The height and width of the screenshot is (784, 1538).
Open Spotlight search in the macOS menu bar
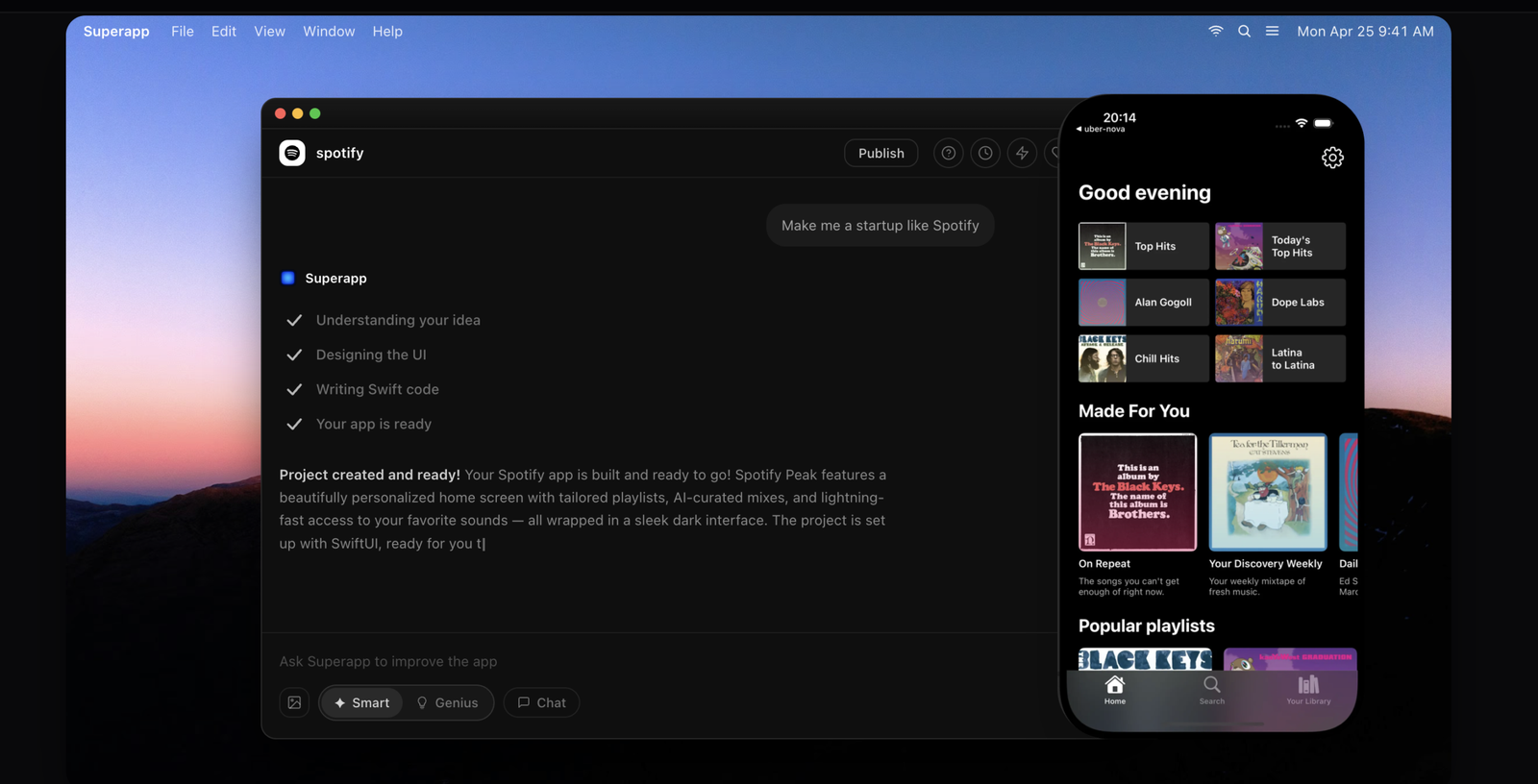click(1244, 31)
